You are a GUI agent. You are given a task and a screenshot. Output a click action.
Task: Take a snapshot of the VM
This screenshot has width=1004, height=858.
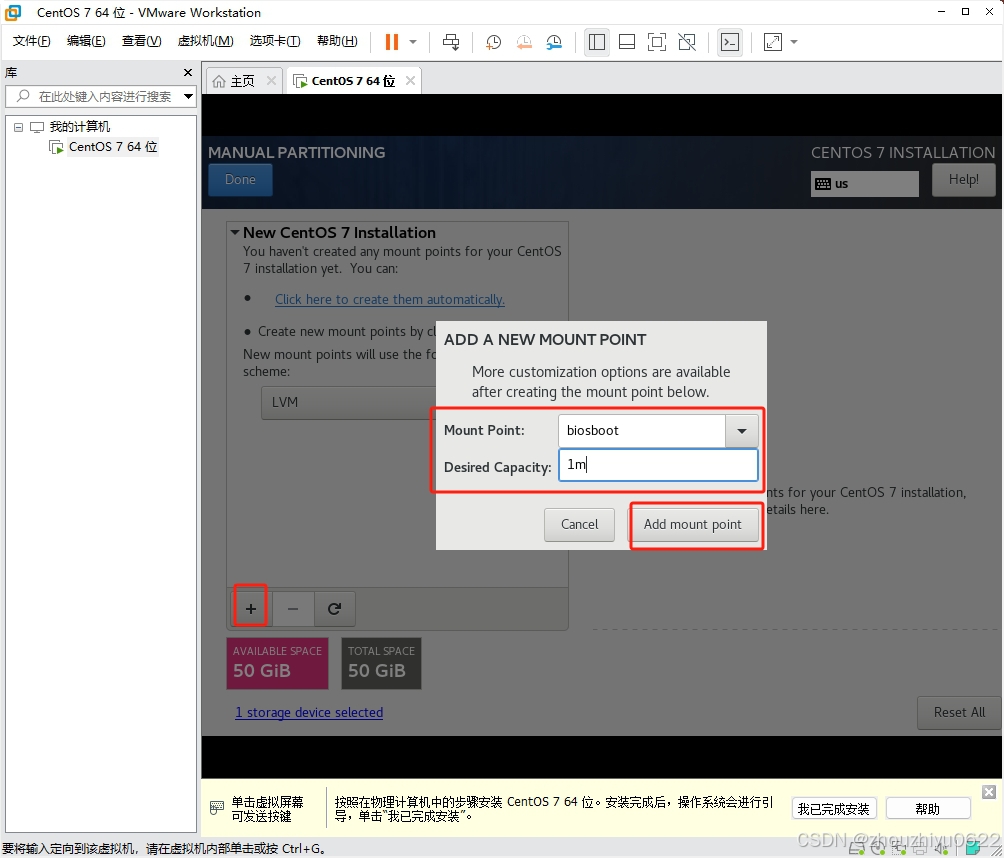[x=493, y=42]
